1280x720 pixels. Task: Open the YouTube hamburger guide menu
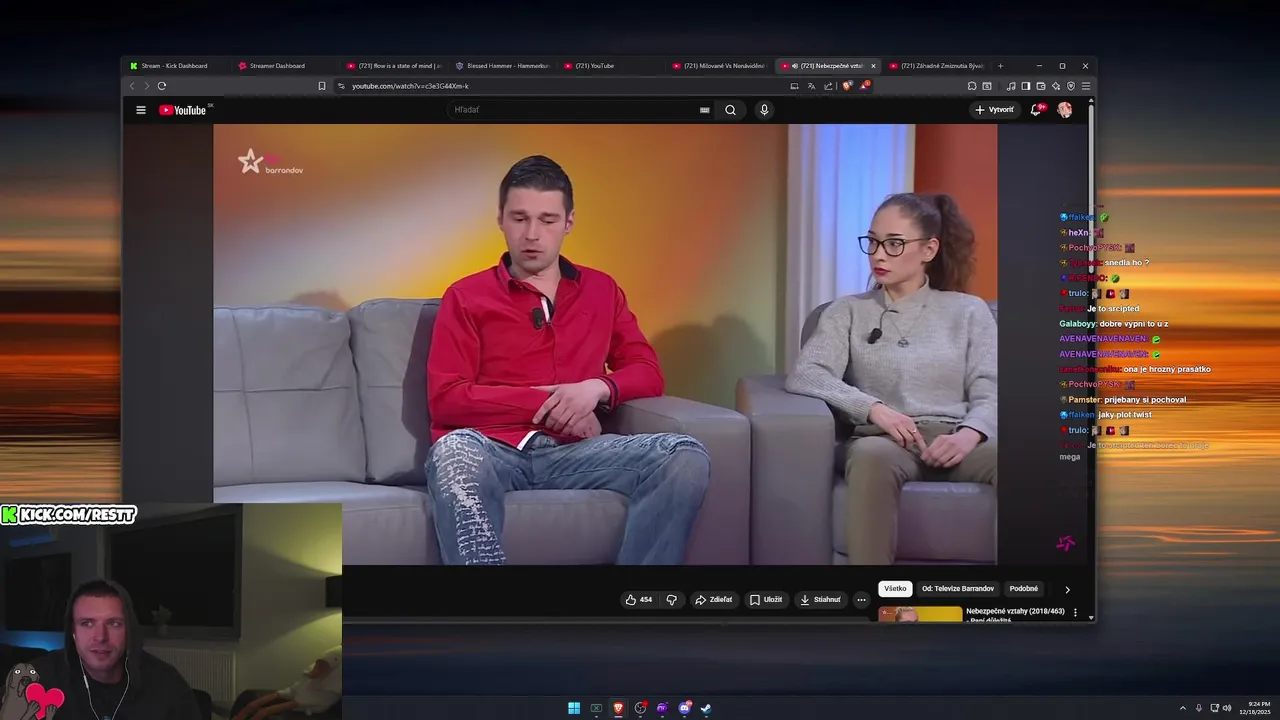[141, 110]
